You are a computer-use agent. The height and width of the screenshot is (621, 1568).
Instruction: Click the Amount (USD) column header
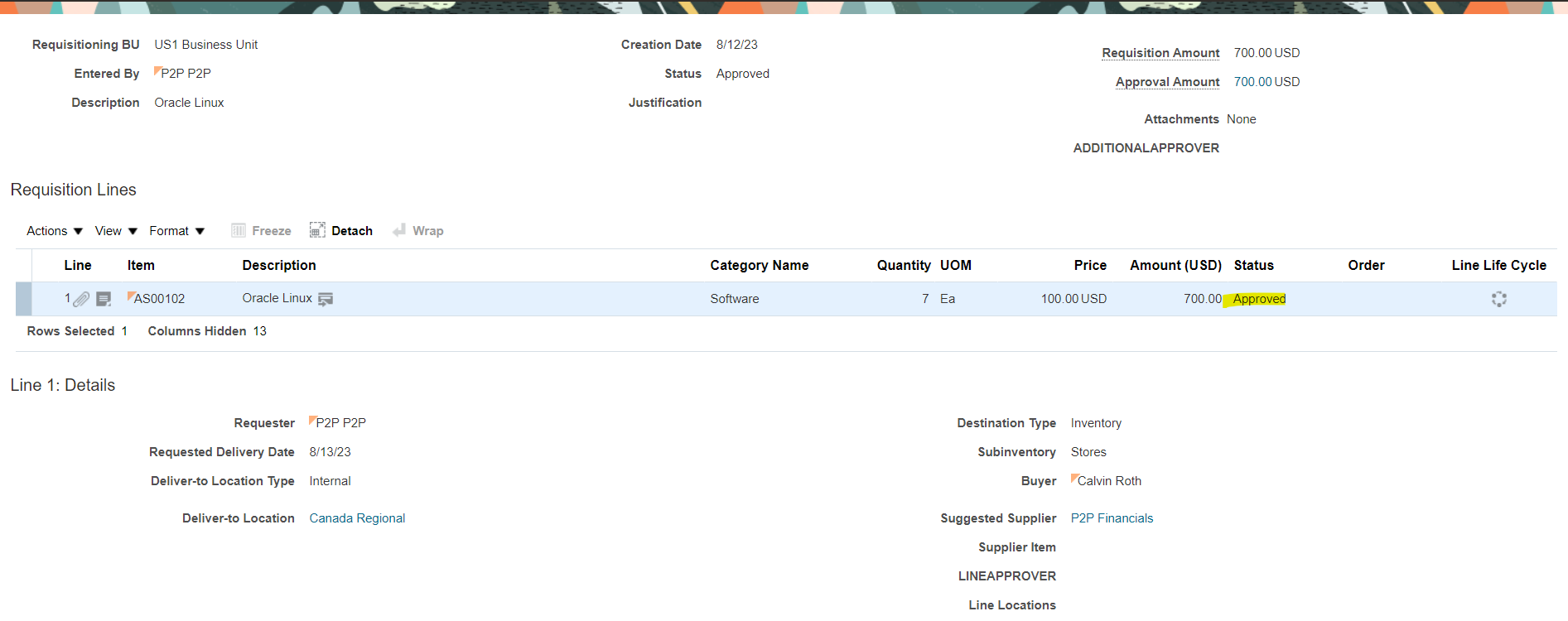pos(1175,266)
